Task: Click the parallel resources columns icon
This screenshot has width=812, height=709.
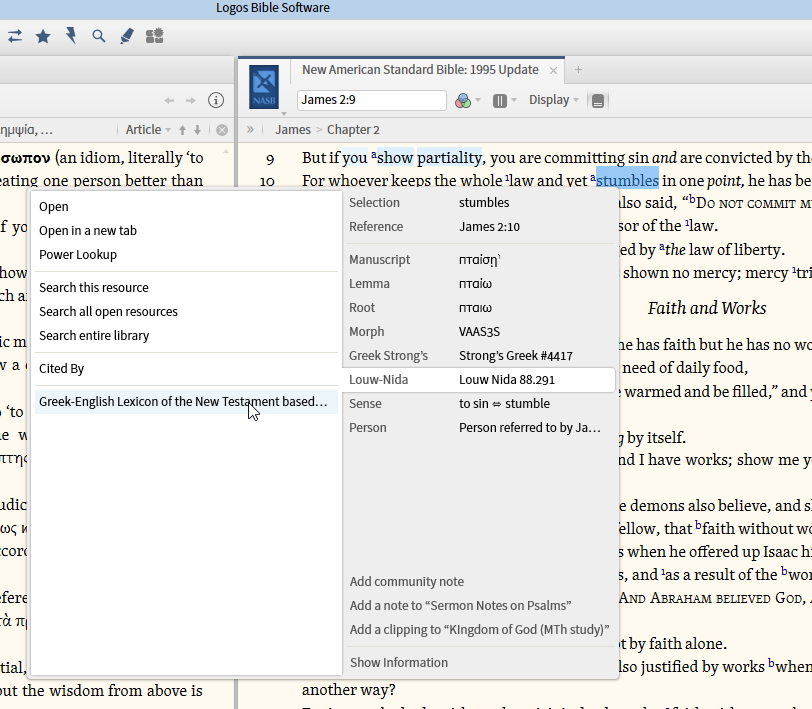Action: tap(500, 100)
